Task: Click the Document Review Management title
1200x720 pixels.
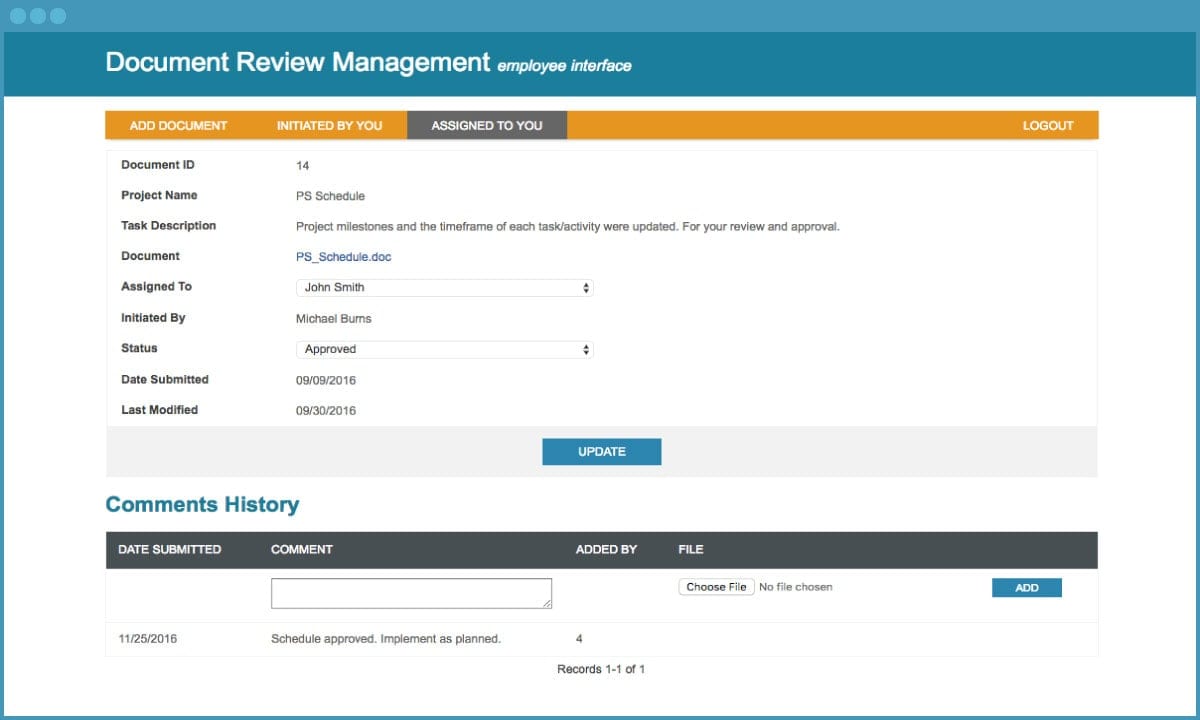Action: (x=295, y=61)
